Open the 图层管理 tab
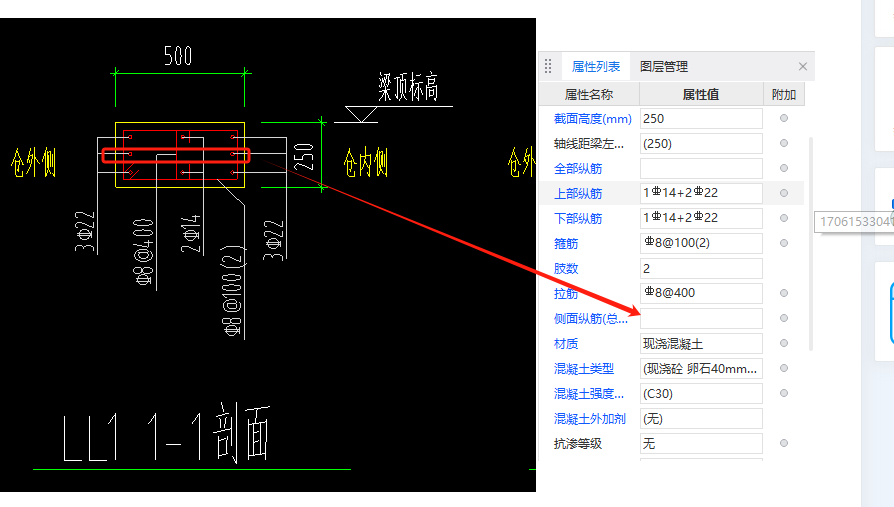The height and width of the screenshot is (507, 894). tap(664, 67)
